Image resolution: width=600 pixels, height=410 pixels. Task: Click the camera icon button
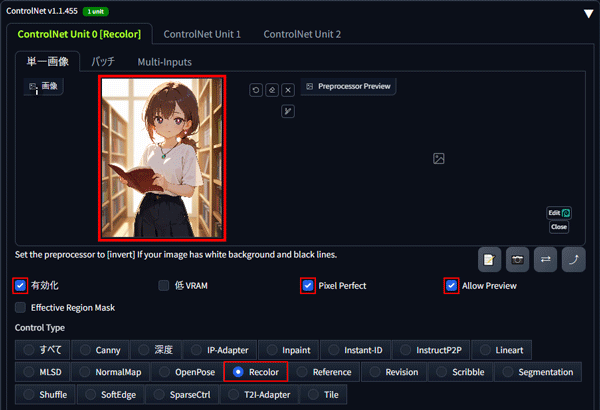point(517,260)
